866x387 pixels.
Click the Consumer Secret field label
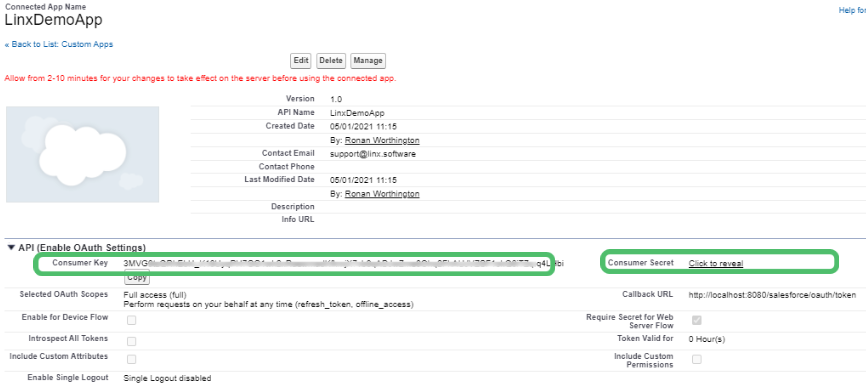pos(641,263)
